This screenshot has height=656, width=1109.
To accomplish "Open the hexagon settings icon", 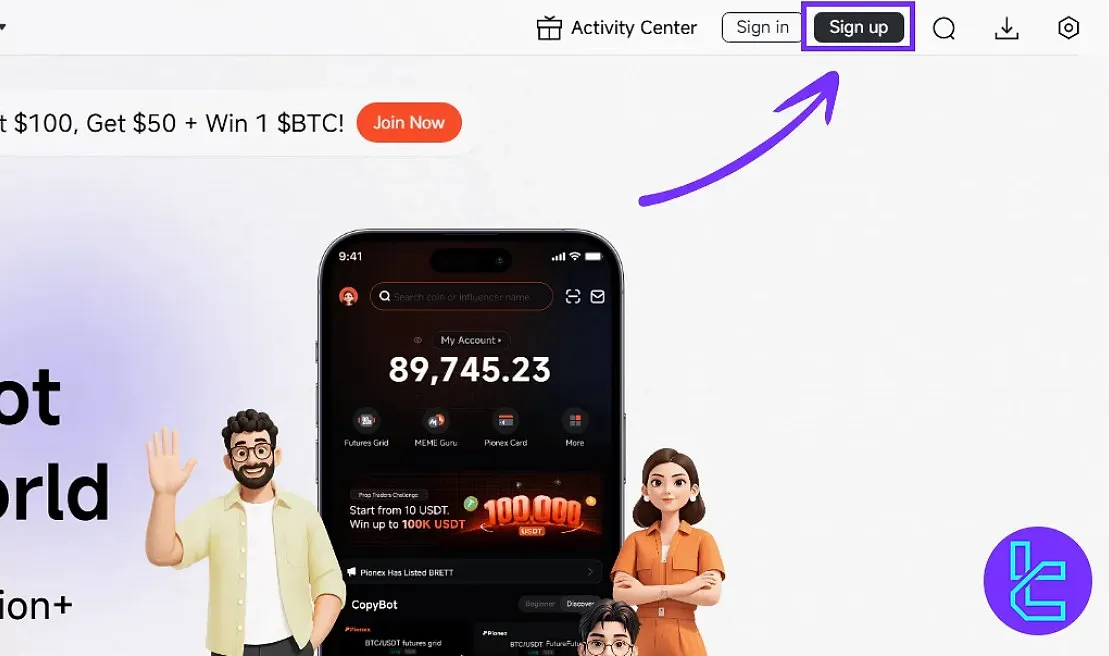I will coord(1068,28).
